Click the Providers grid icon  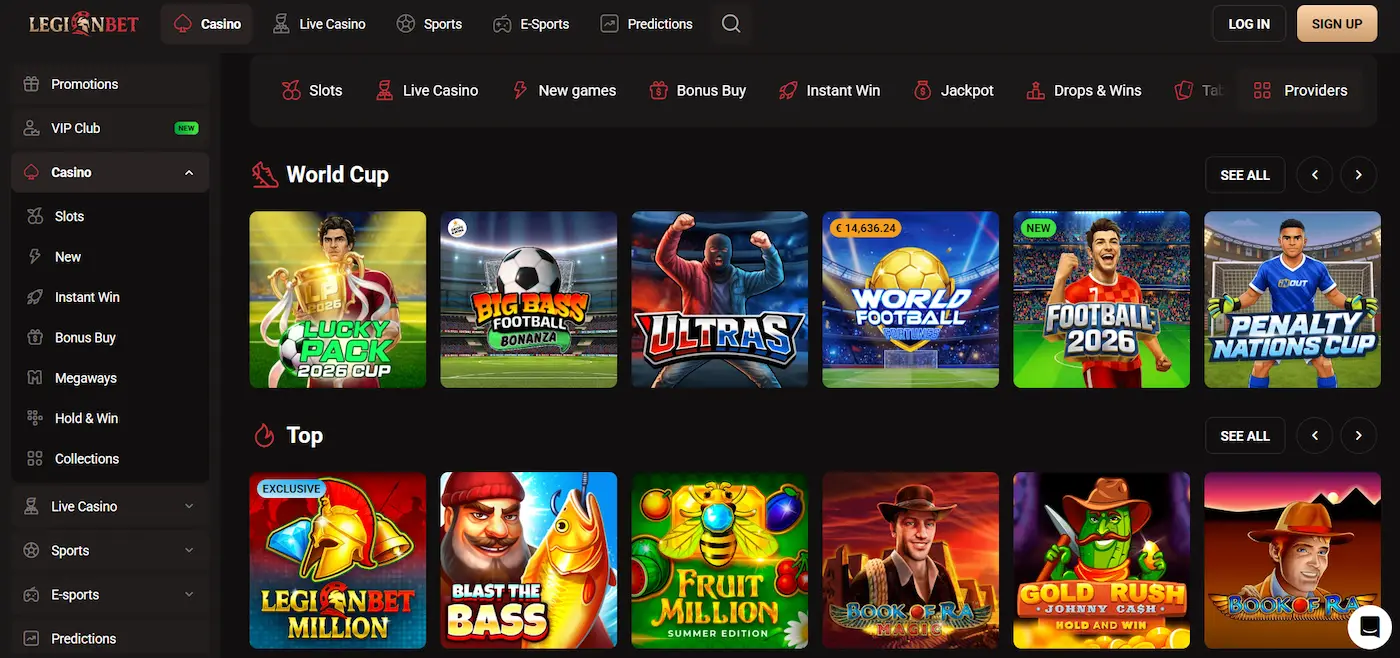(x=1262, y=90)
